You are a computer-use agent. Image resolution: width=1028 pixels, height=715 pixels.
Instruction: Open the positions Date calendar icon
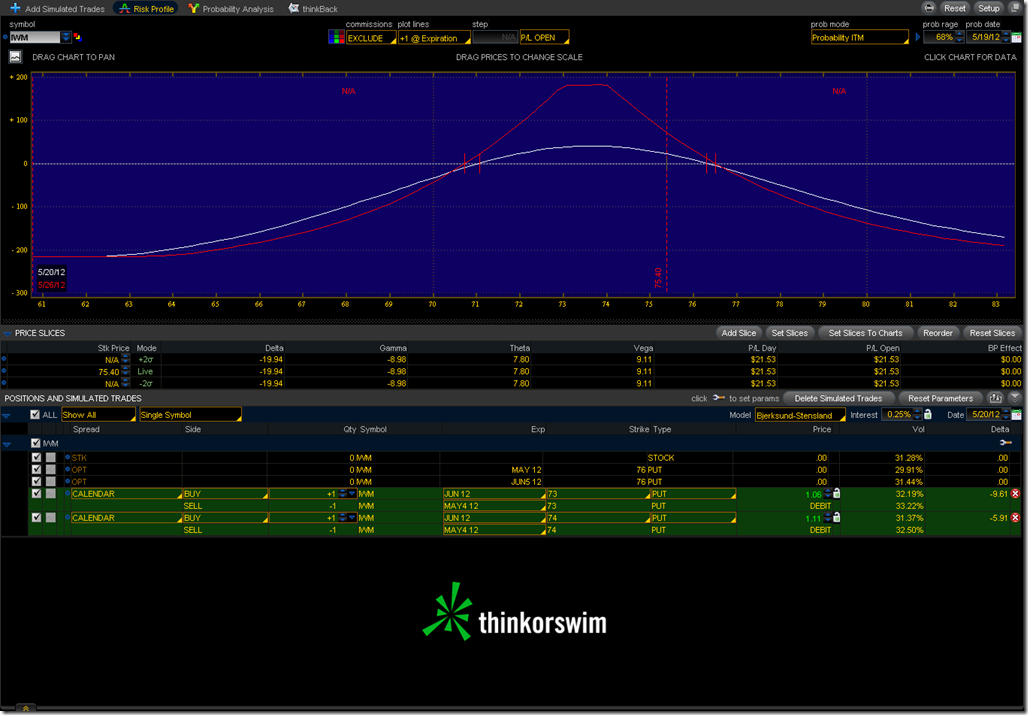[x=1016, y=414]
